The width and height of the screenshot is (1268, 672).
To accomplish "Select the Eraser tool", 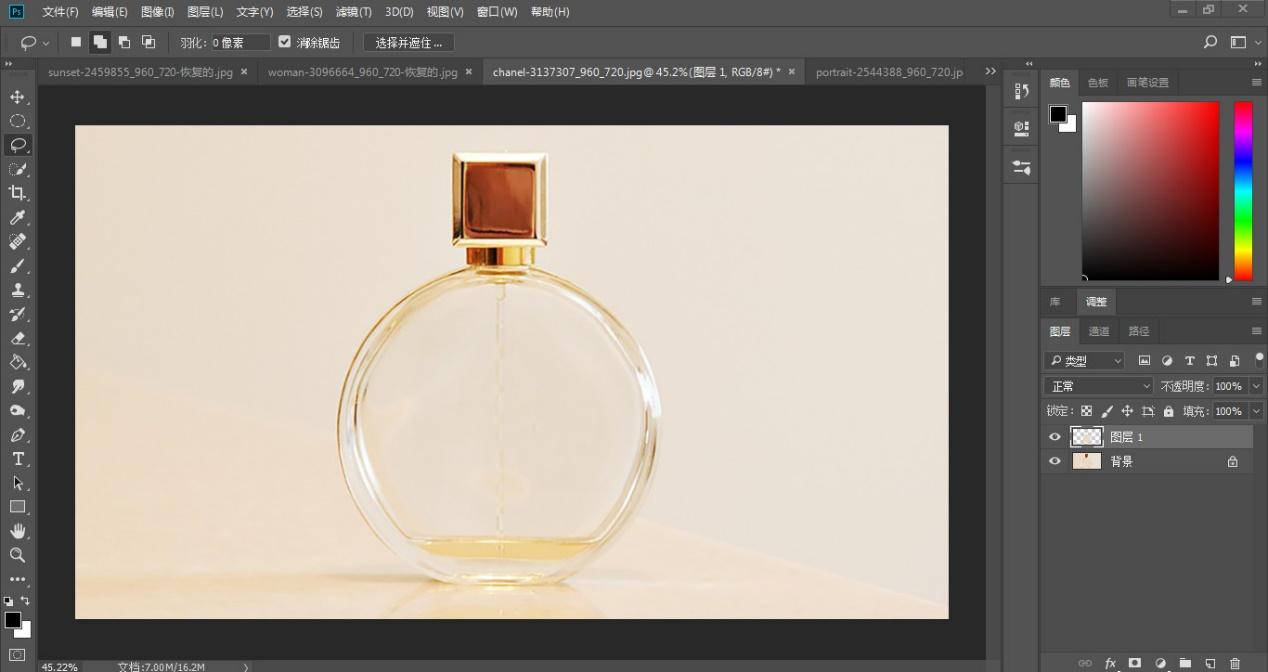I will [x=17, y=338].
